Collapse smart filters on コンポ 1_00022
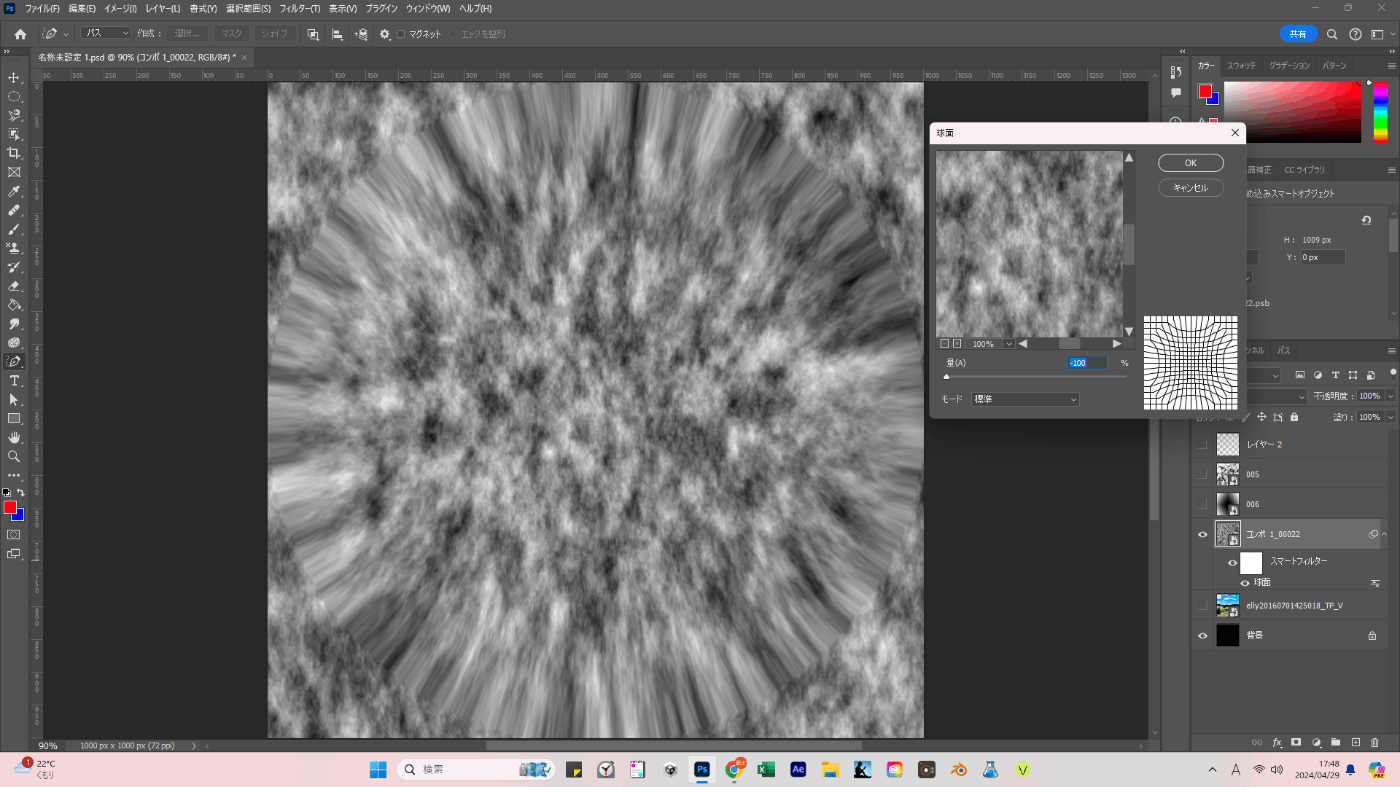 click(1386, 534)
